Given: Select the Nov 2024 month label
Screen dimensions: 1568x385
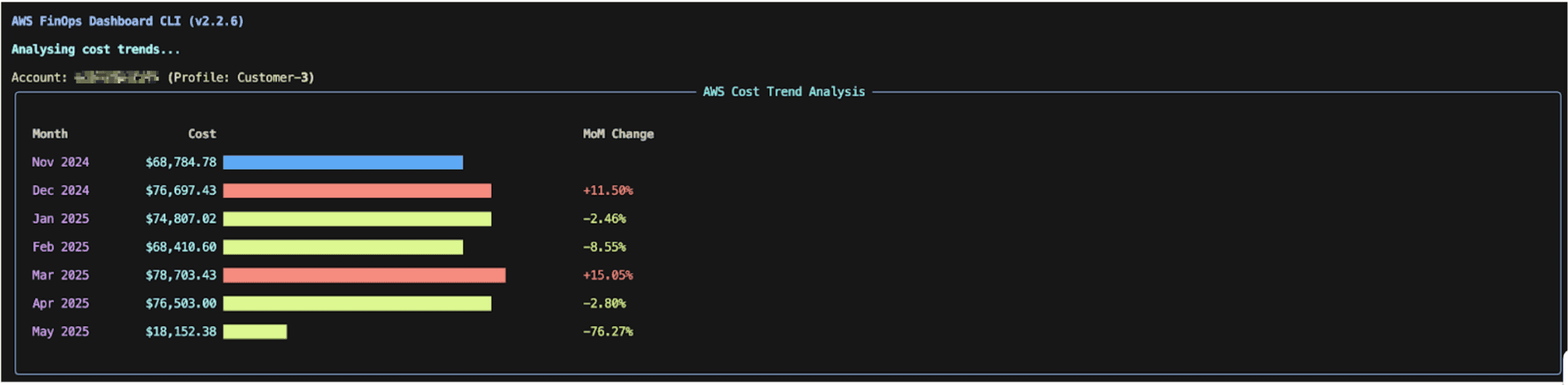Looking at the screenshot, I should point(60,162).
